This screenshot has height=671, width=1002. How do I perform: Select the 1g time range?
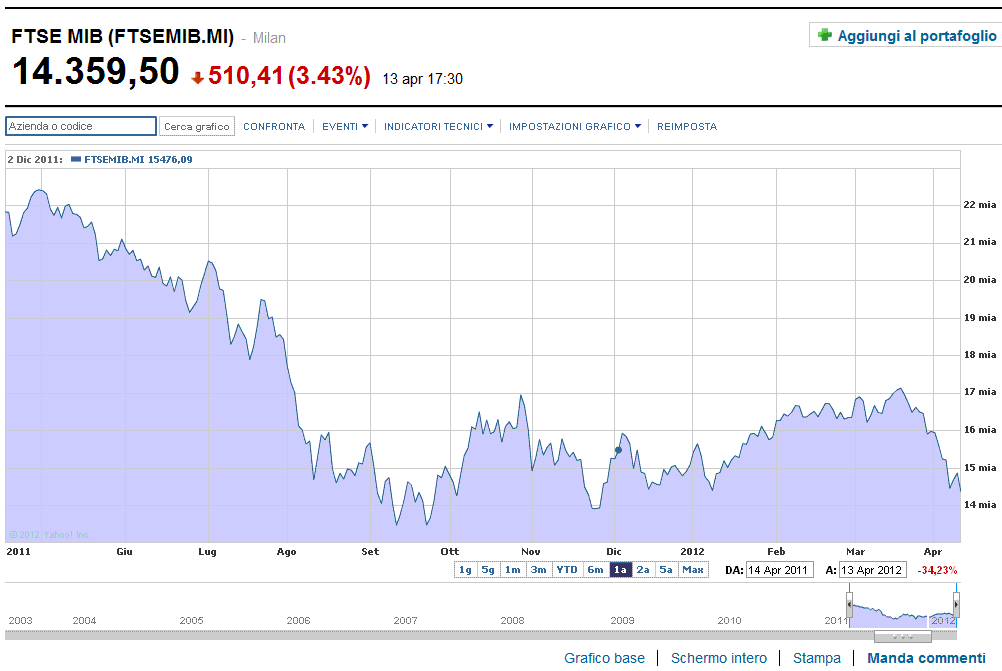464,570
